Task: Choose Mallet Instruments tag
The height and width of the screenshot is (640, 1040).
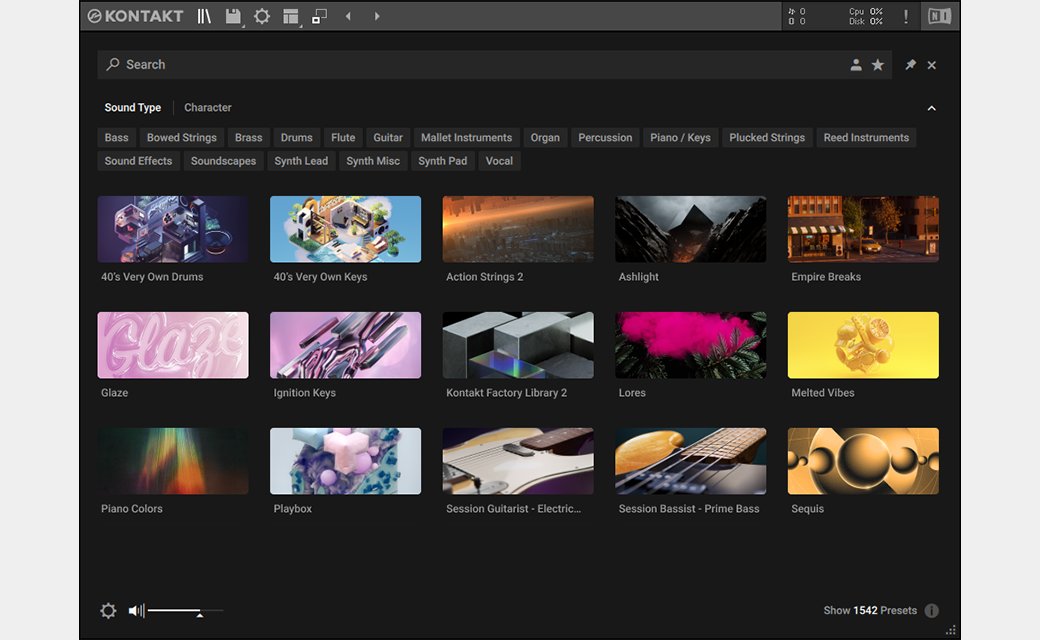Action: (x=466, y=138)
